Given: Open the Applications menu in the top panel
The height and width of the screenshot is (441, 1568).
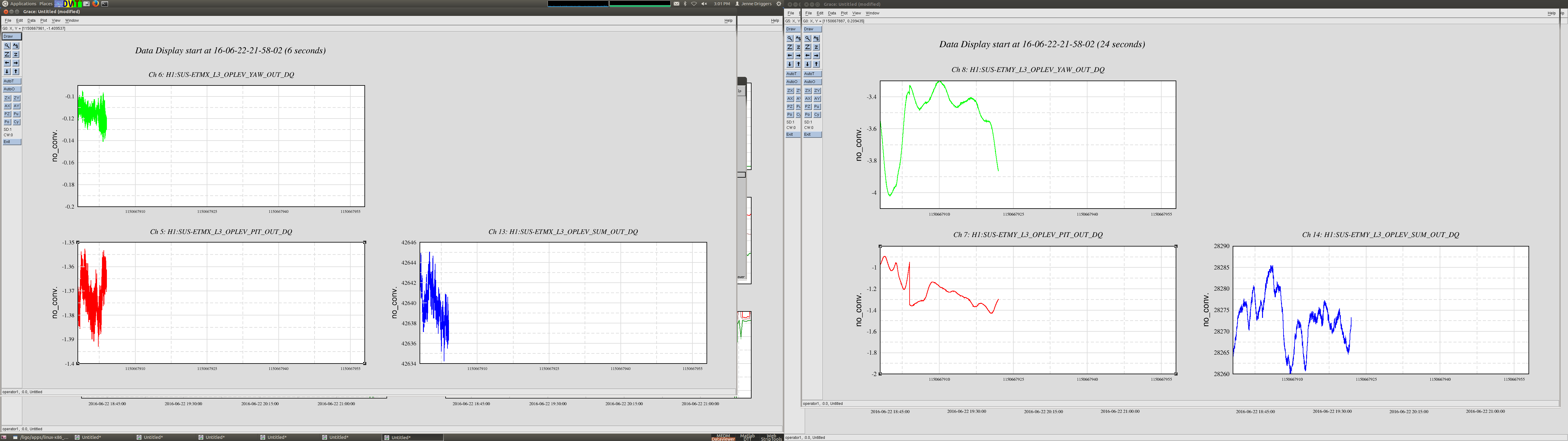Looking at the screenshot, I should [23, 4].
